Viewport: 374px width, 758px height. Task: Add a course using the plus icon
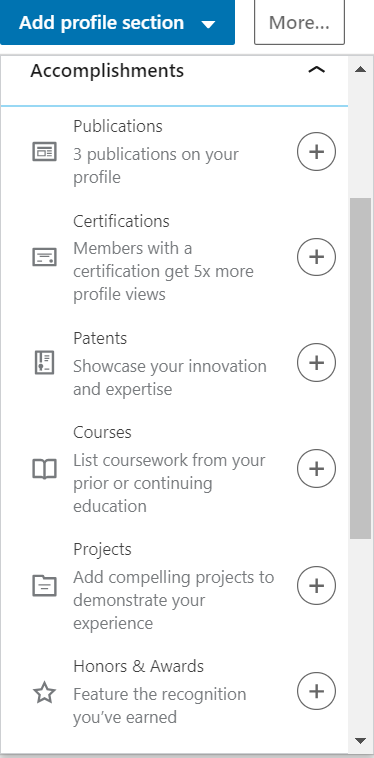tap(316, 468)
